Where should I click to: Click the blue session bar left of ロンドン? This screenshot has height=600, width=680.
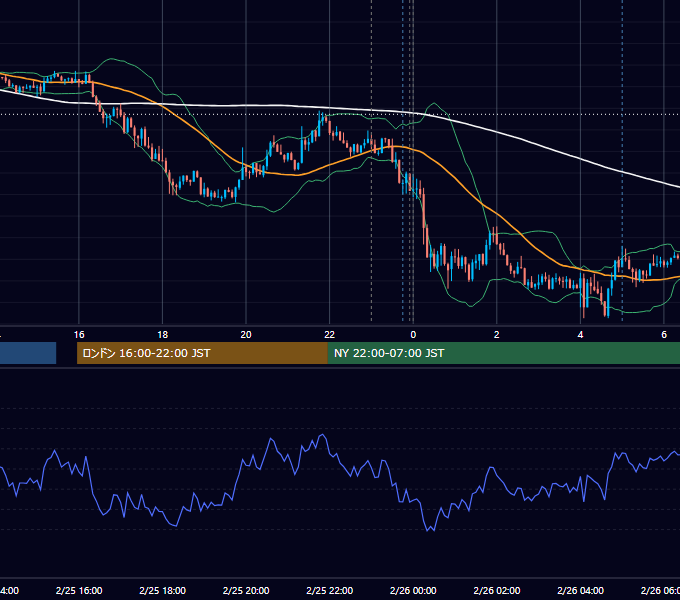pyautogui.click(x=28, y=353)
